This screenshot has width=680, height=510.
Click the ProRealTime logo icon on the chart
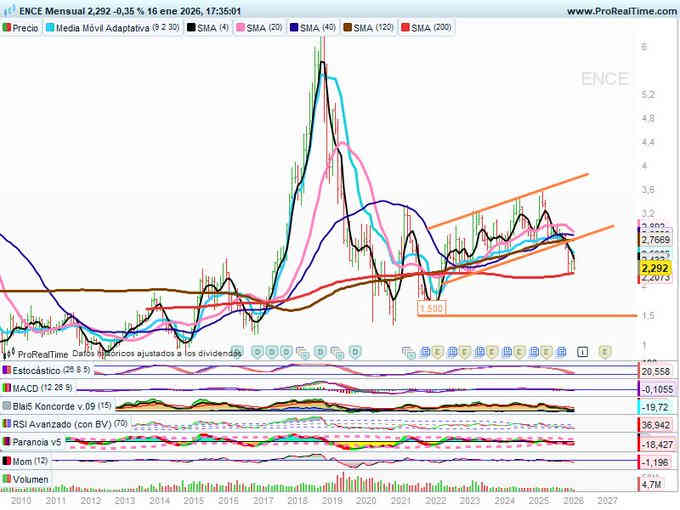[10, 354]
